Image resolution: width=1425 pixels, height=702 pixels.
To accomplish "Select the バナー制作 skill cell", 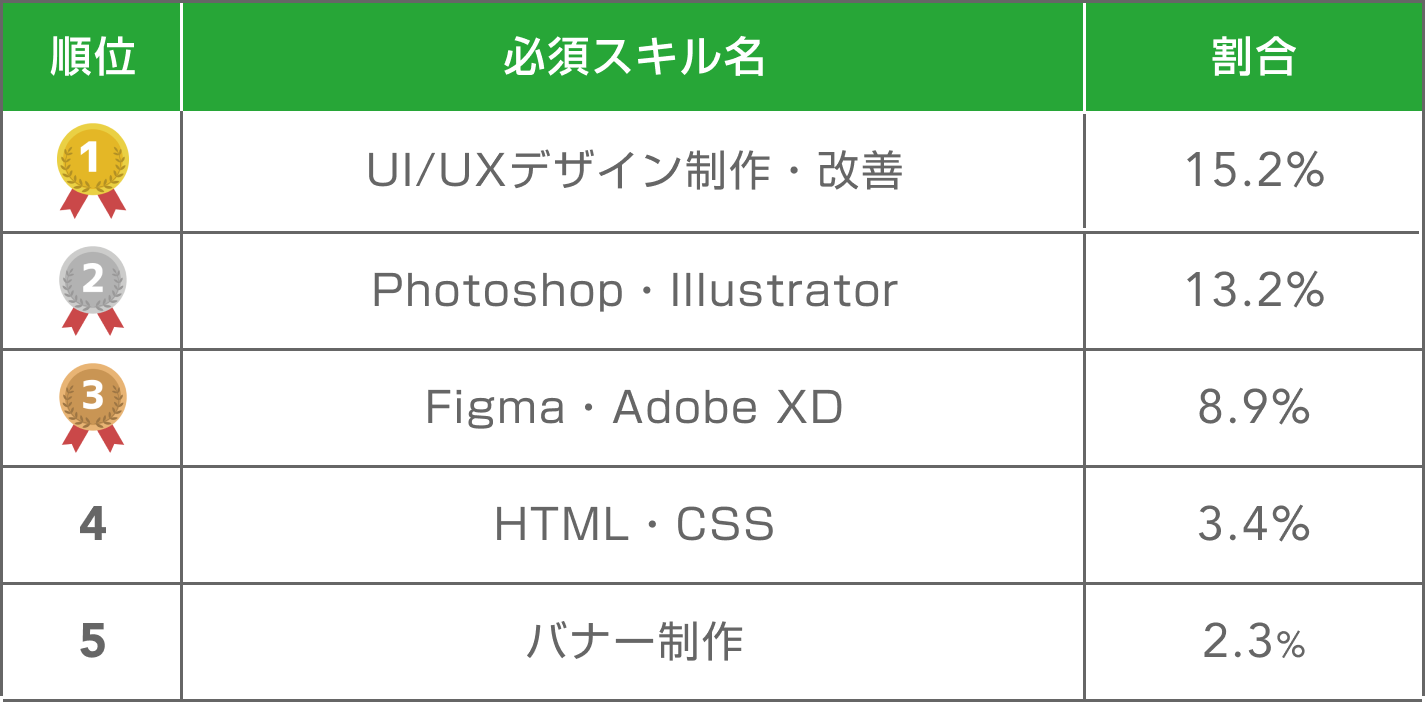I will coord(634,642).
